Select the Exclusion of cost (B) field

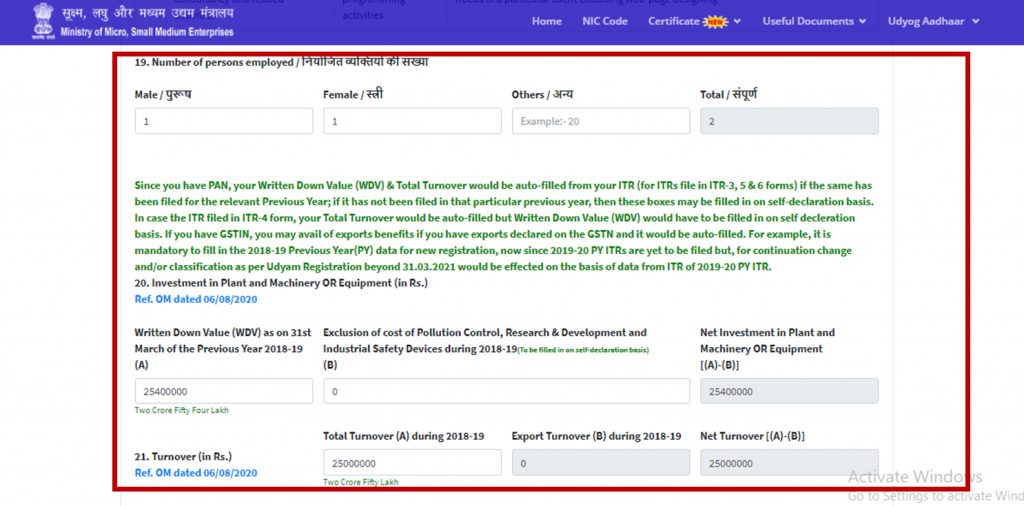506,391
